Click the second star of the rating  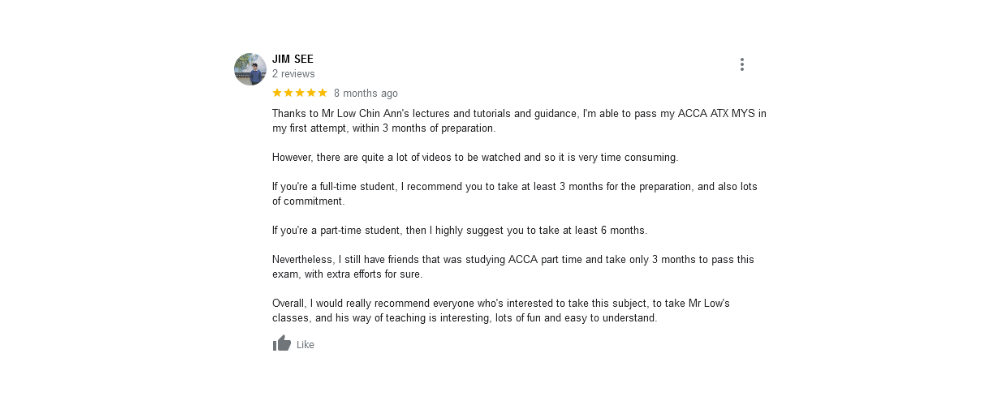(x=288, y=93)
